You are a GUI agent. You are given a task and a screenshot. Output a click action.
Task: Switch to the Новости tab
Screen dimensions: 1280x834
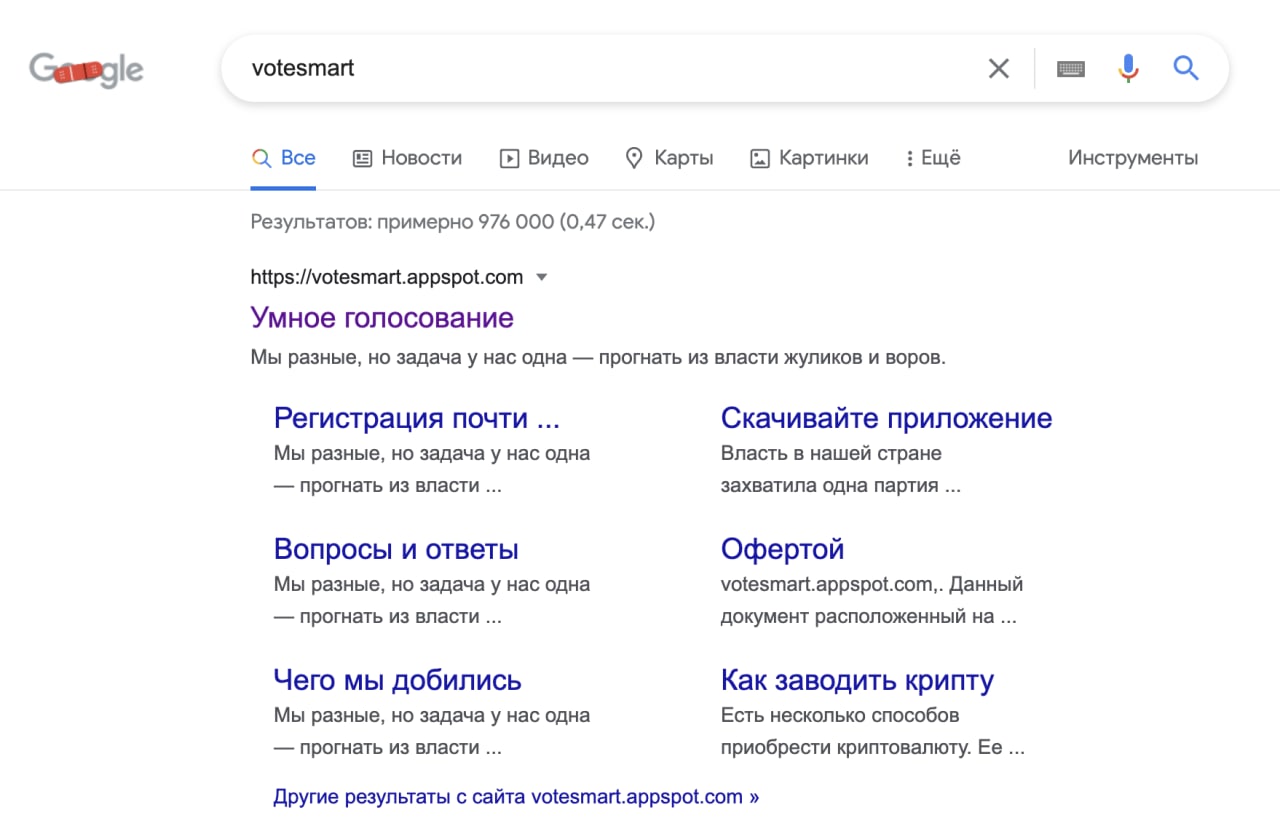click(x=408, y=158)
